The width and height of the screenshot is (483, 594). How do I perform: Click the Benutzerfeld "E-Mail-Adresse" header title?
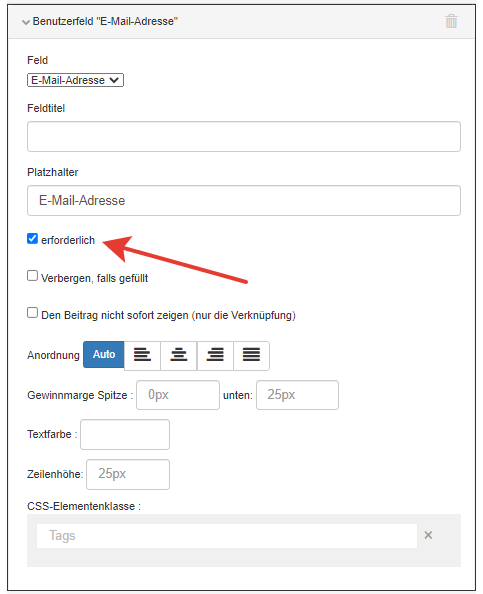tap(105, 21)
